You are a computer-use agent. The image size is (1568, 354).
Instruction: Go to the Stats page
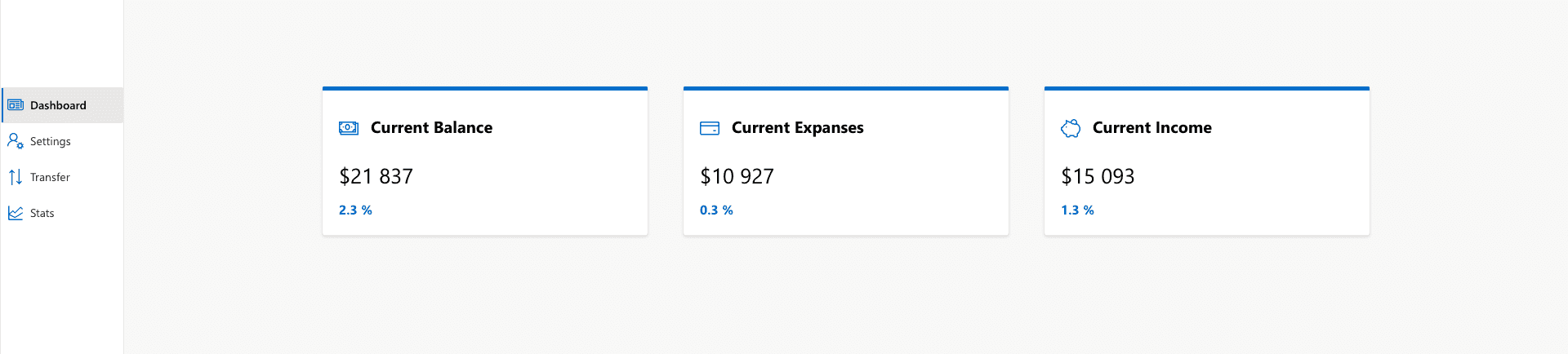[63, 213]
